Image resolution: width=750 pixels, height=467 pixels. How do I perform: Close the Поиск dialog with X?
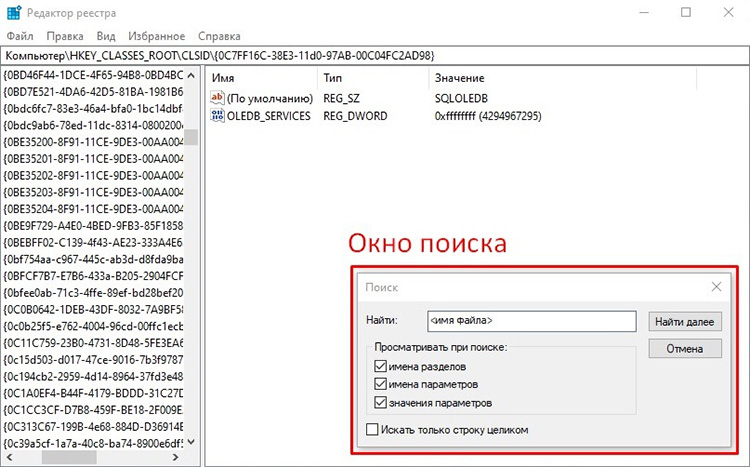click(x=716, y=287)
